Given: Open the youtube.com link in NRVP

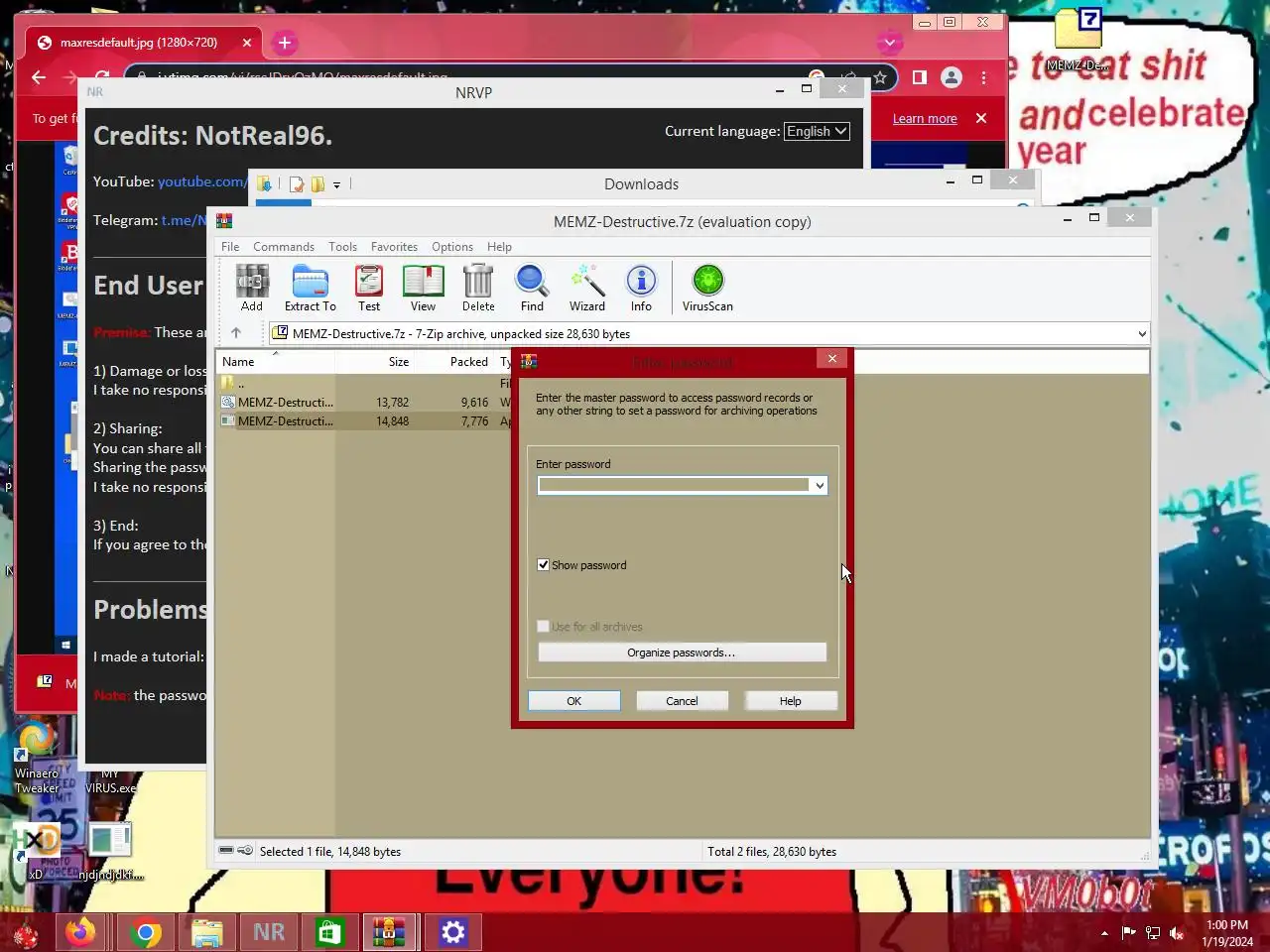Looking at the screenshot, I should click(201, 181).
